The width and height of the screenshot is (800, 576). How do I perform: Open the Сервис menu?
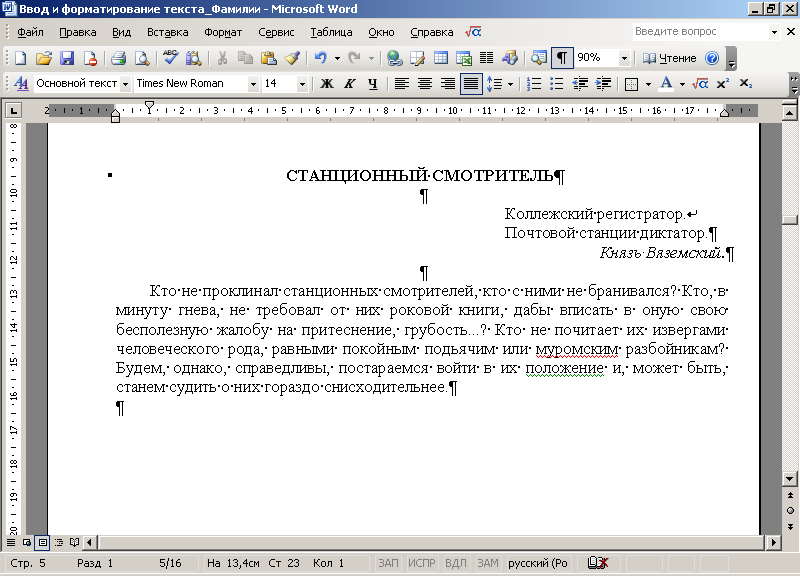(276, 32)
